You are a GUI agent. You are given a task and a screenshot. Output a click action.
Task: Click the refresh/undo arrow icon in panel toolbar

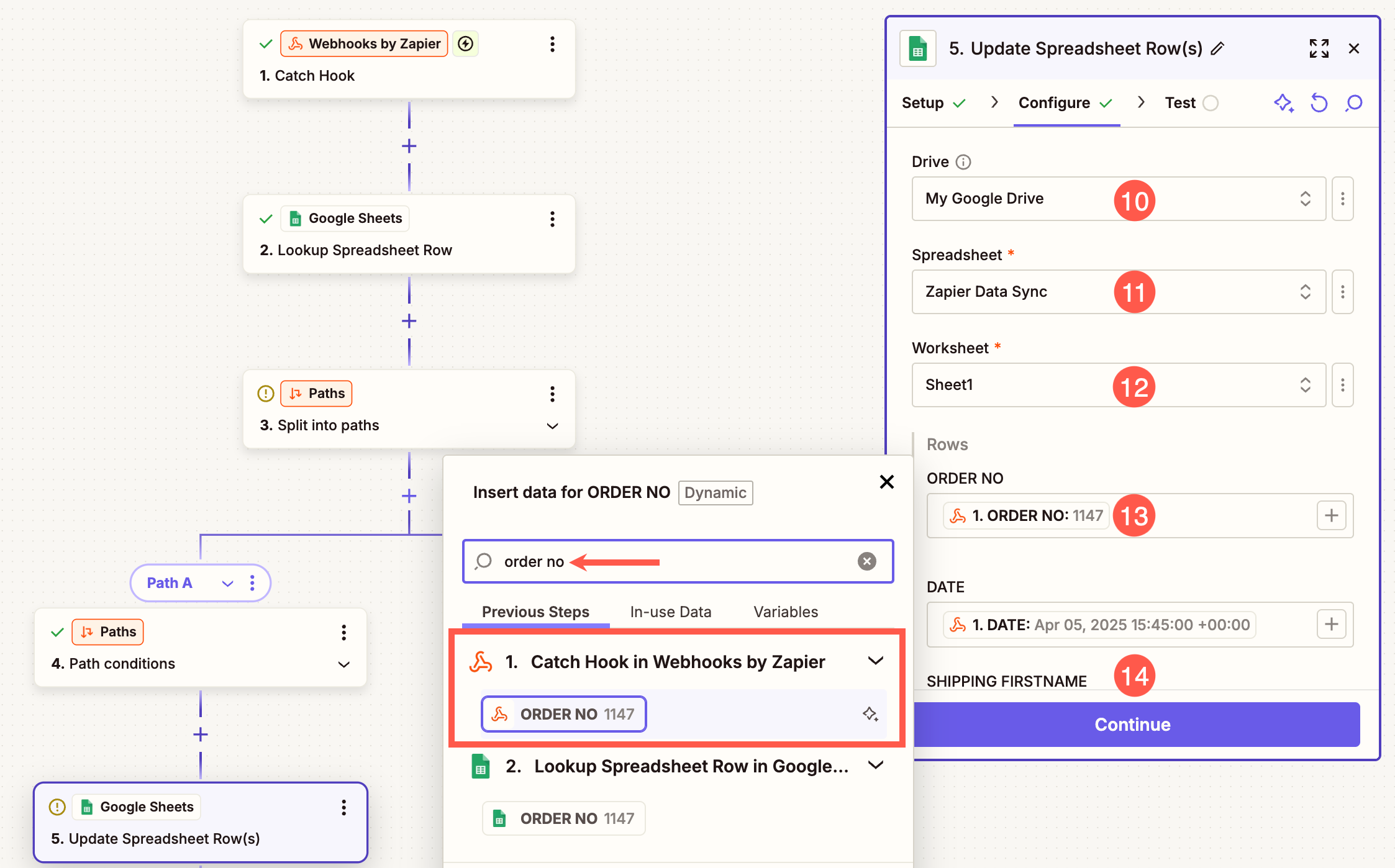coord(1319,103)
